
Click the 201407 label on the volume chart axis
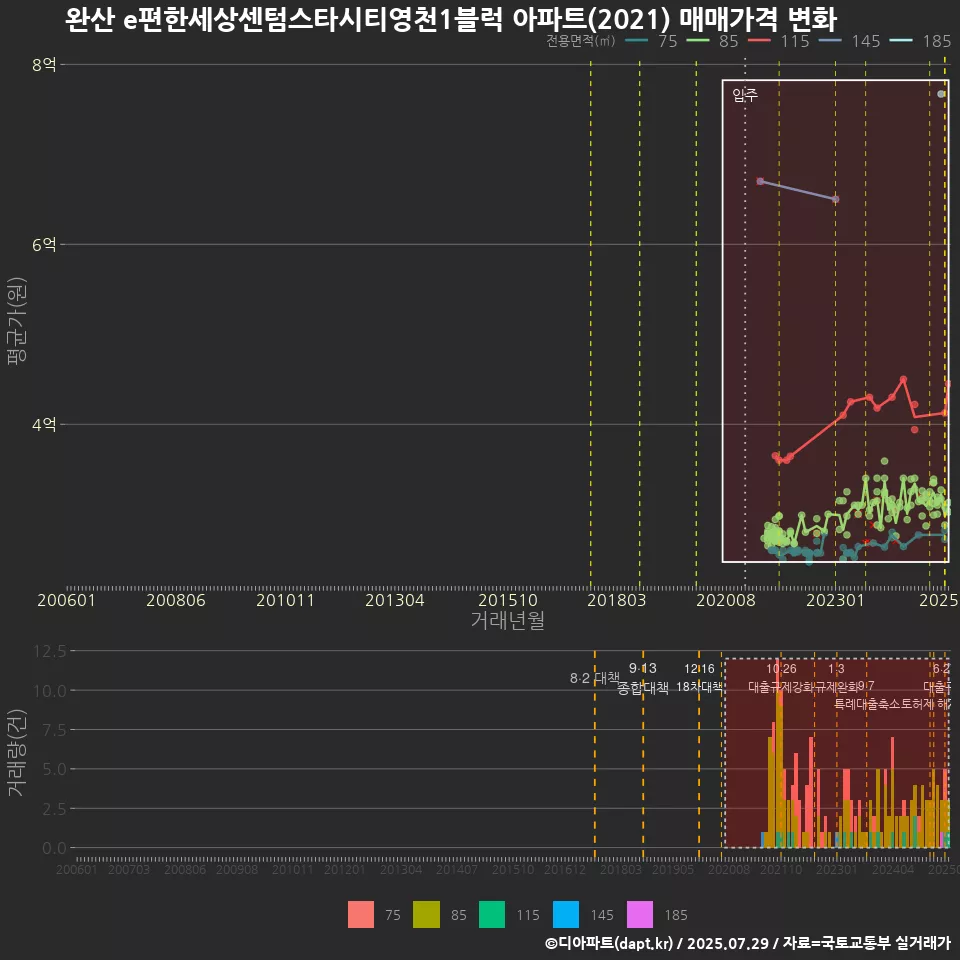457,869
